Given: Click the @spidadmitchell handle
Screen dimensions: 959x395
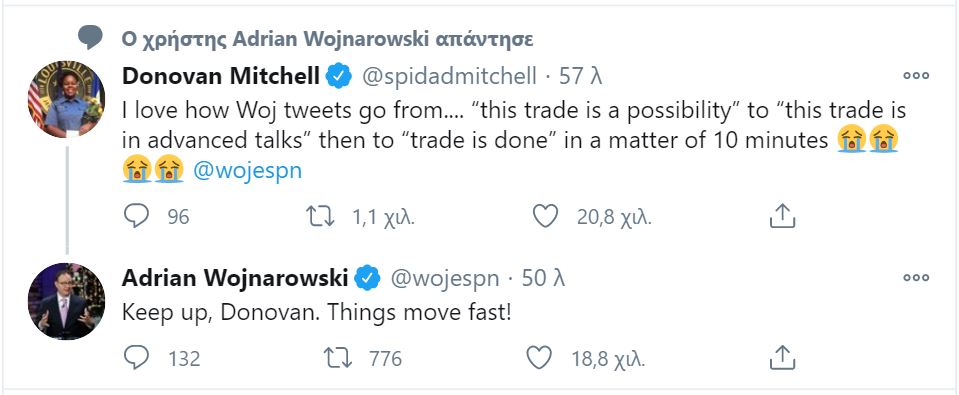Looking at the screenshot, I should (x=449, y=76).
